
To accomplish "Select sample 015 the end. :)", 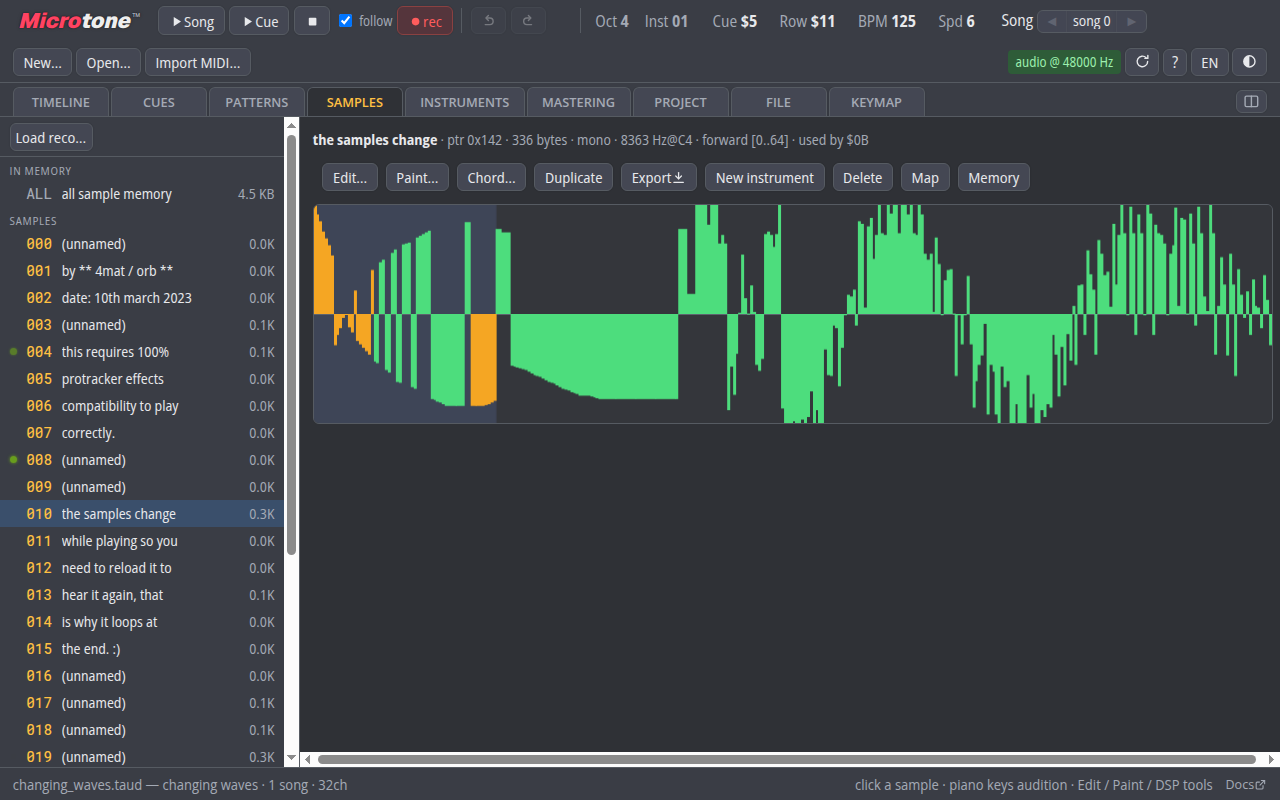I will pos(142,649).
